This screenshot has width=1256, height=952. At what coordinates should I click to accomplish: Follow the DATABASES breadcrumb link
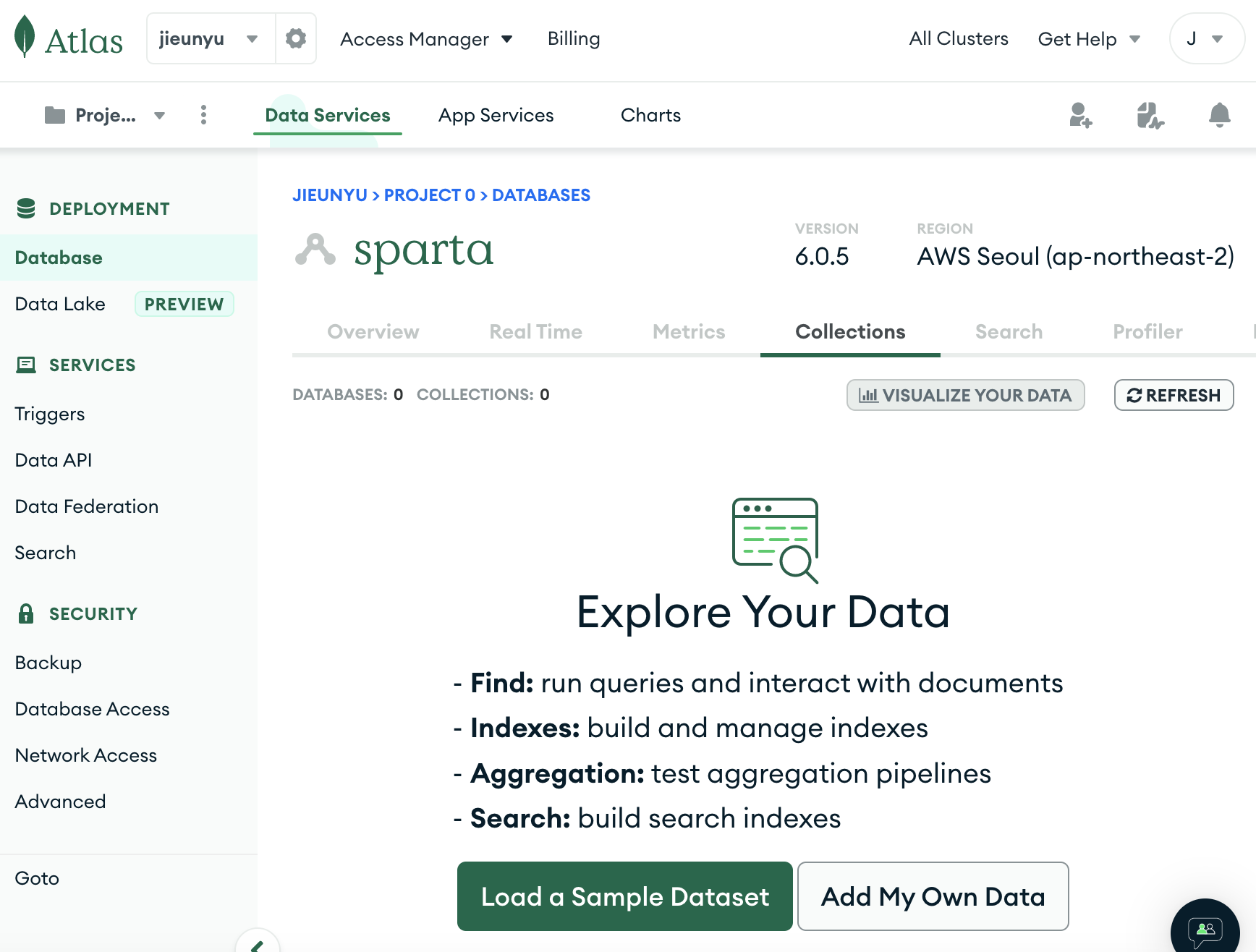(541, 195)
